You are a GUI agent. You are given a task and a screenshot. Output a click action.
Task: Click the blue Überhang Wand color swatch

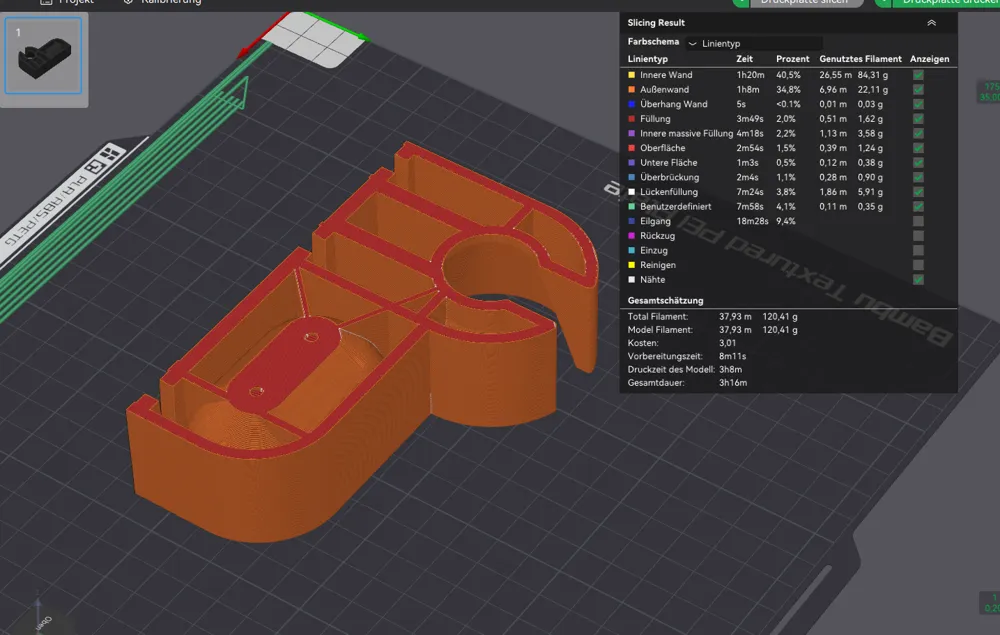coord(631,104)
